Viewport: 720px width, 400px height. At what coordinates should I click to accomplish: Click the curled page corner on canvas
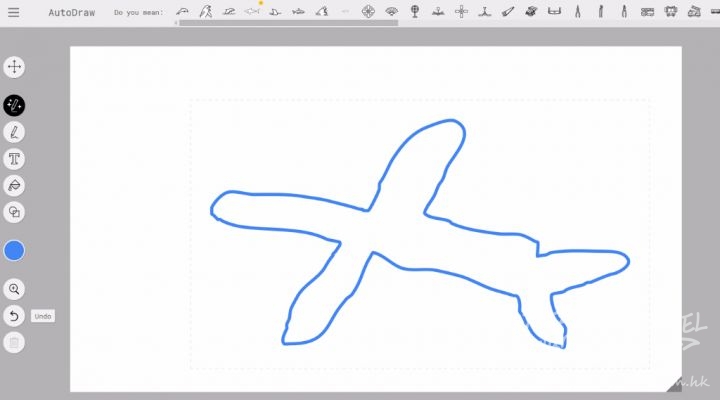(673, 383)
